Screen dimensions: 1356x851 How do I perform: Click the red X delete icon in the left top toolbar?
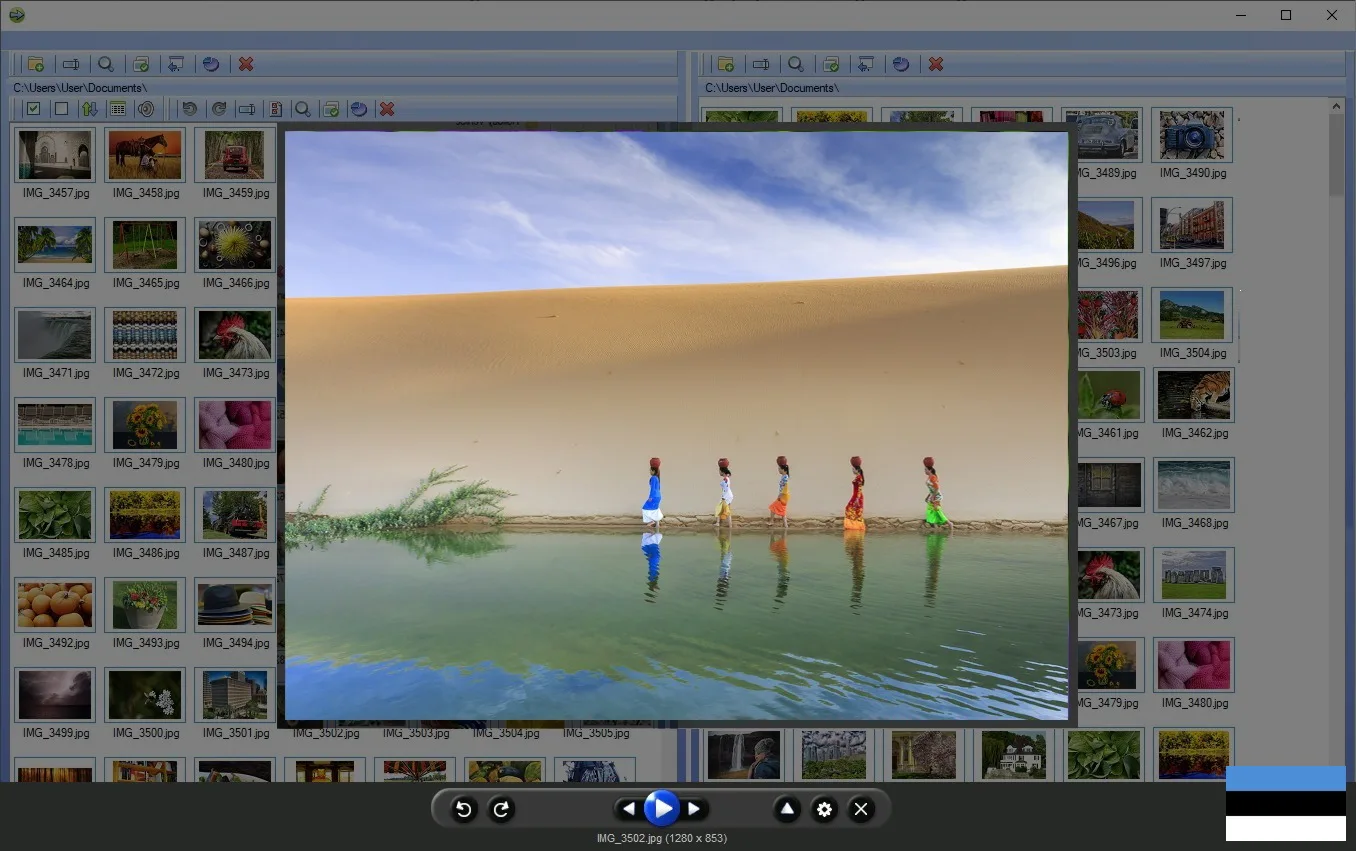246,64
